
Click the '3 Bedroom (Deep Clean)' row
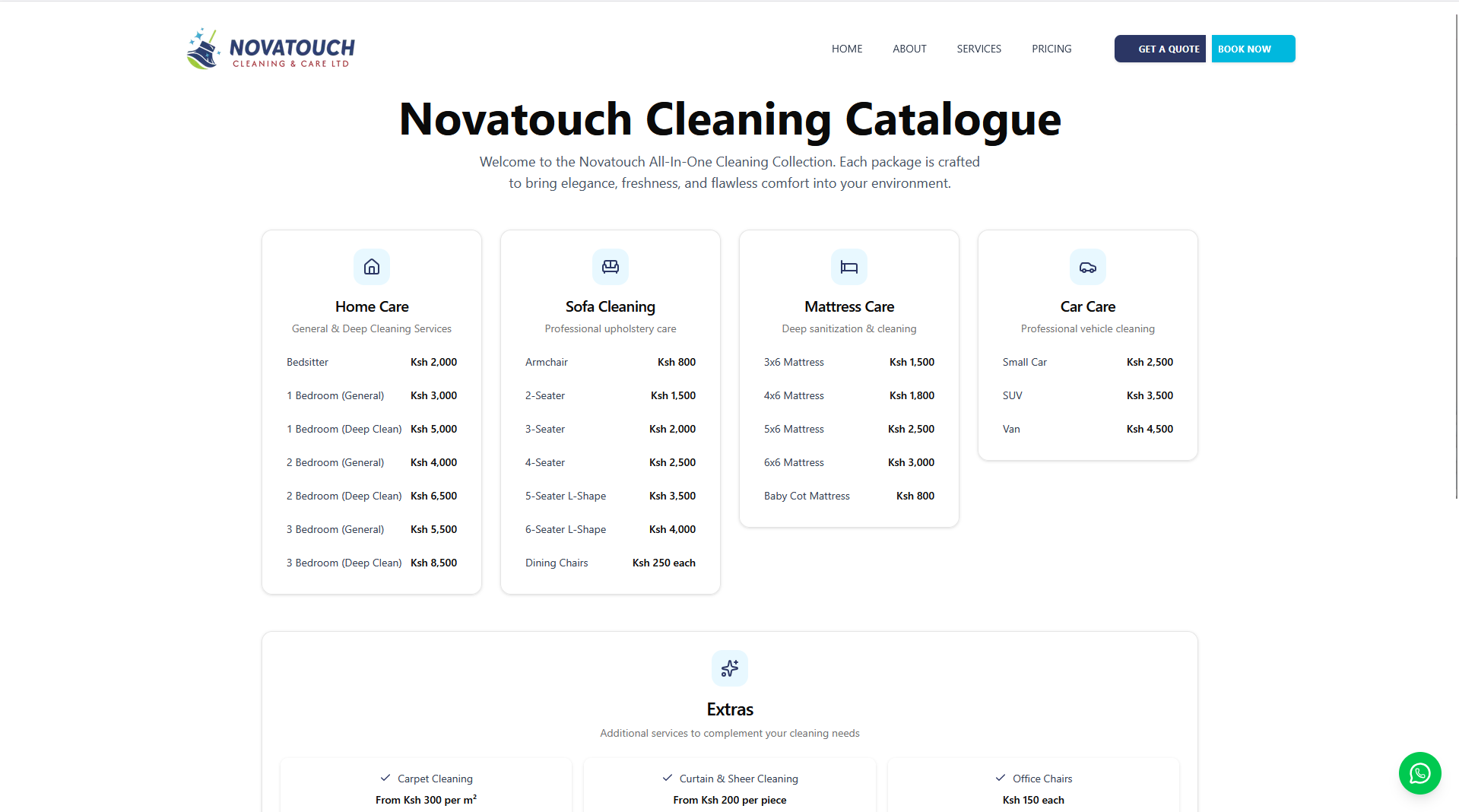click(372, 563)
